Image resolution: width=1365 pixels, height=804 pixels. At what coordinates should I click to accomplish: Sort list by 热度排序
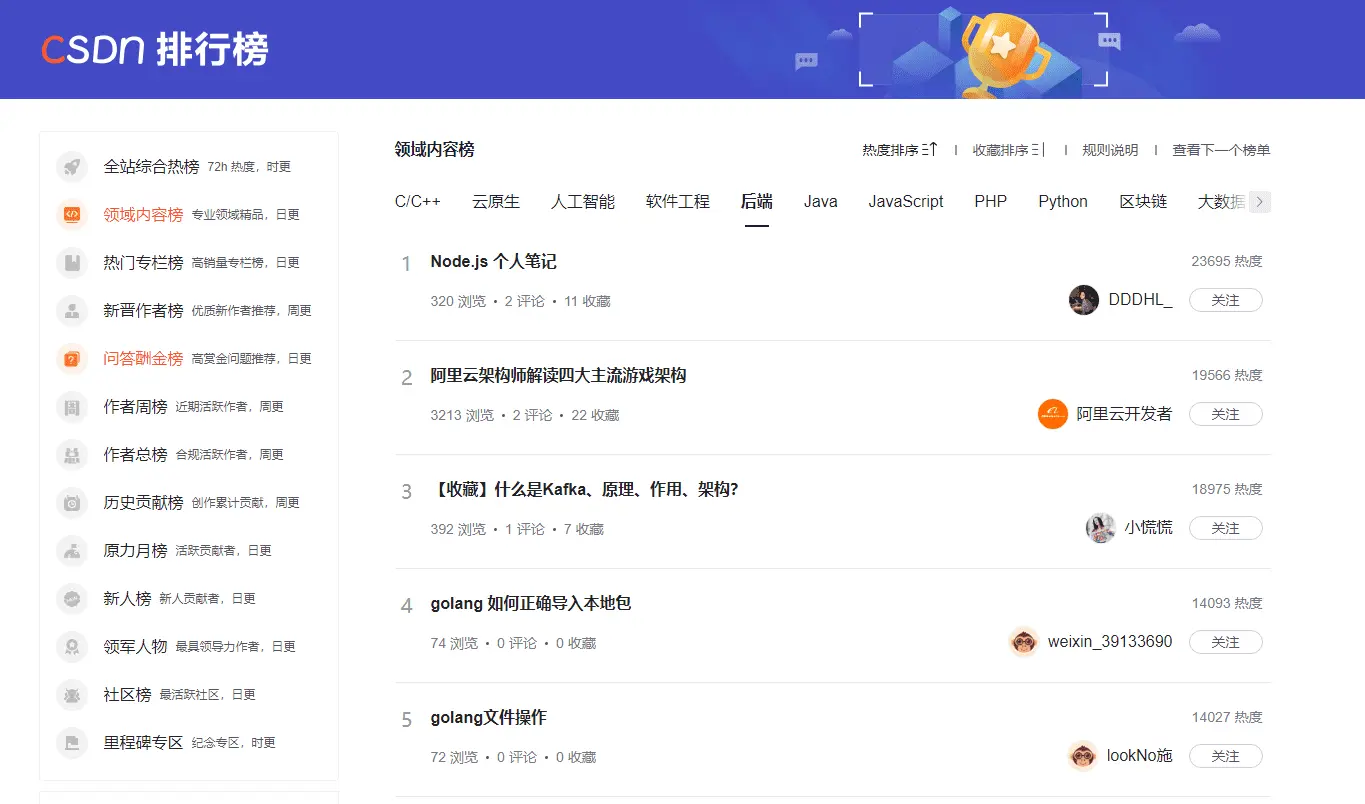pyautogui.click(x=900, y=150)
